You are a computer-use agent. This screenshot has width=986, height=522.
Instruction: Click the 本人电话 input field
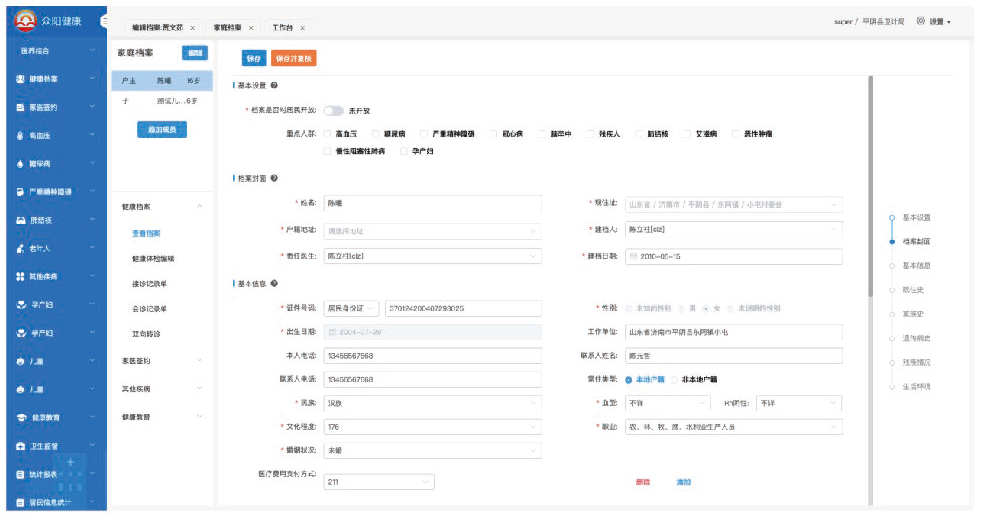(x=432, y=355)
